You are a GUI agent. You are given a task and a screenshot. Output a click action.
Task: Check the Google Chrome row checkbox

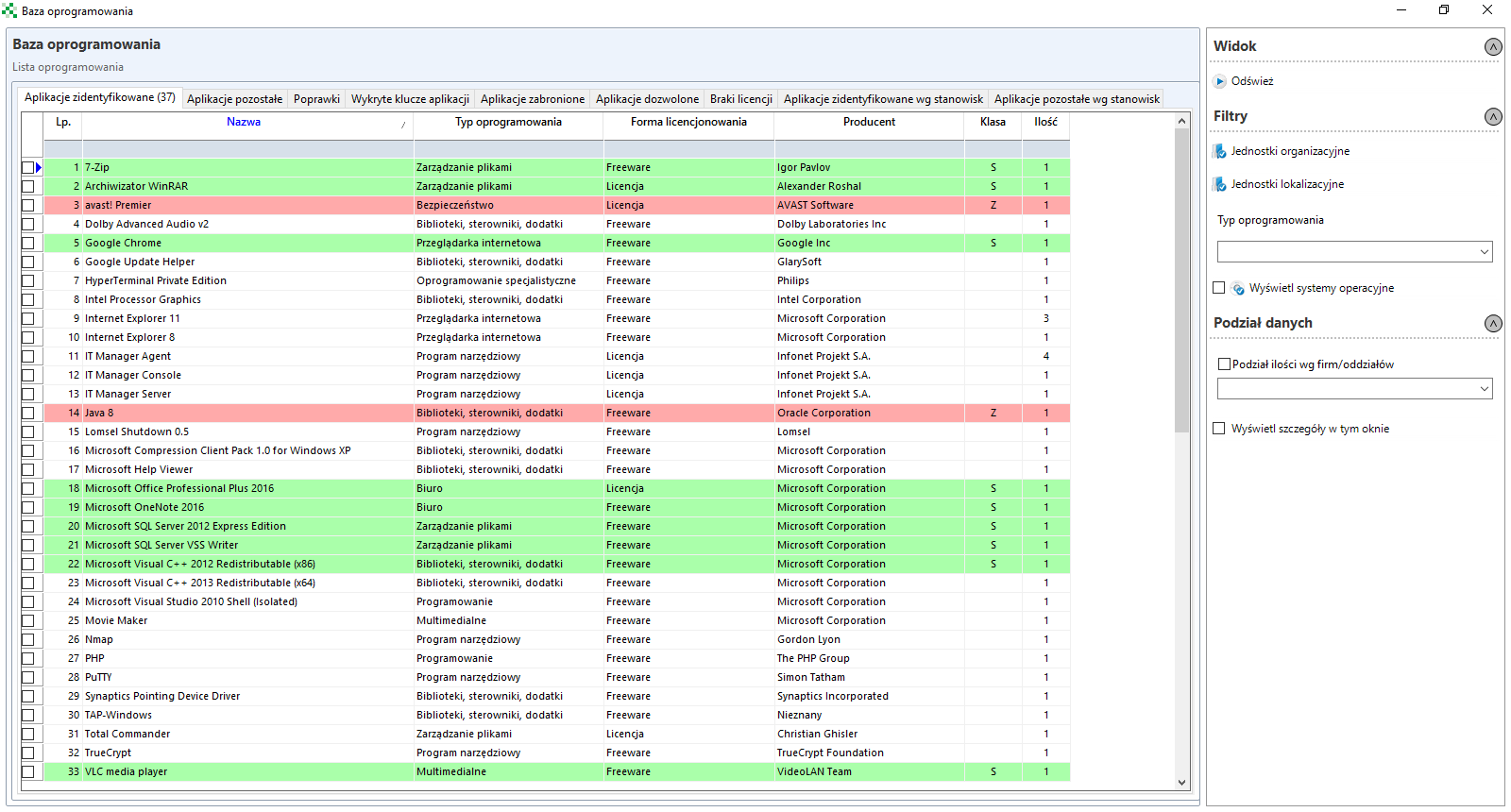pyautogui.click(x=27, y=243)
